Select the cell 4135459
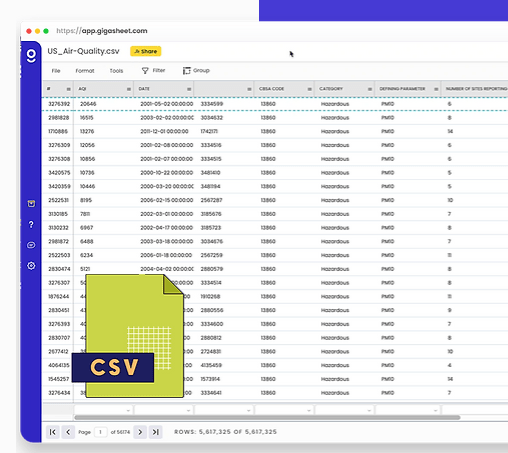Viewport: 508px width, 453px height. pyautogui.click(x=211, y=365)
